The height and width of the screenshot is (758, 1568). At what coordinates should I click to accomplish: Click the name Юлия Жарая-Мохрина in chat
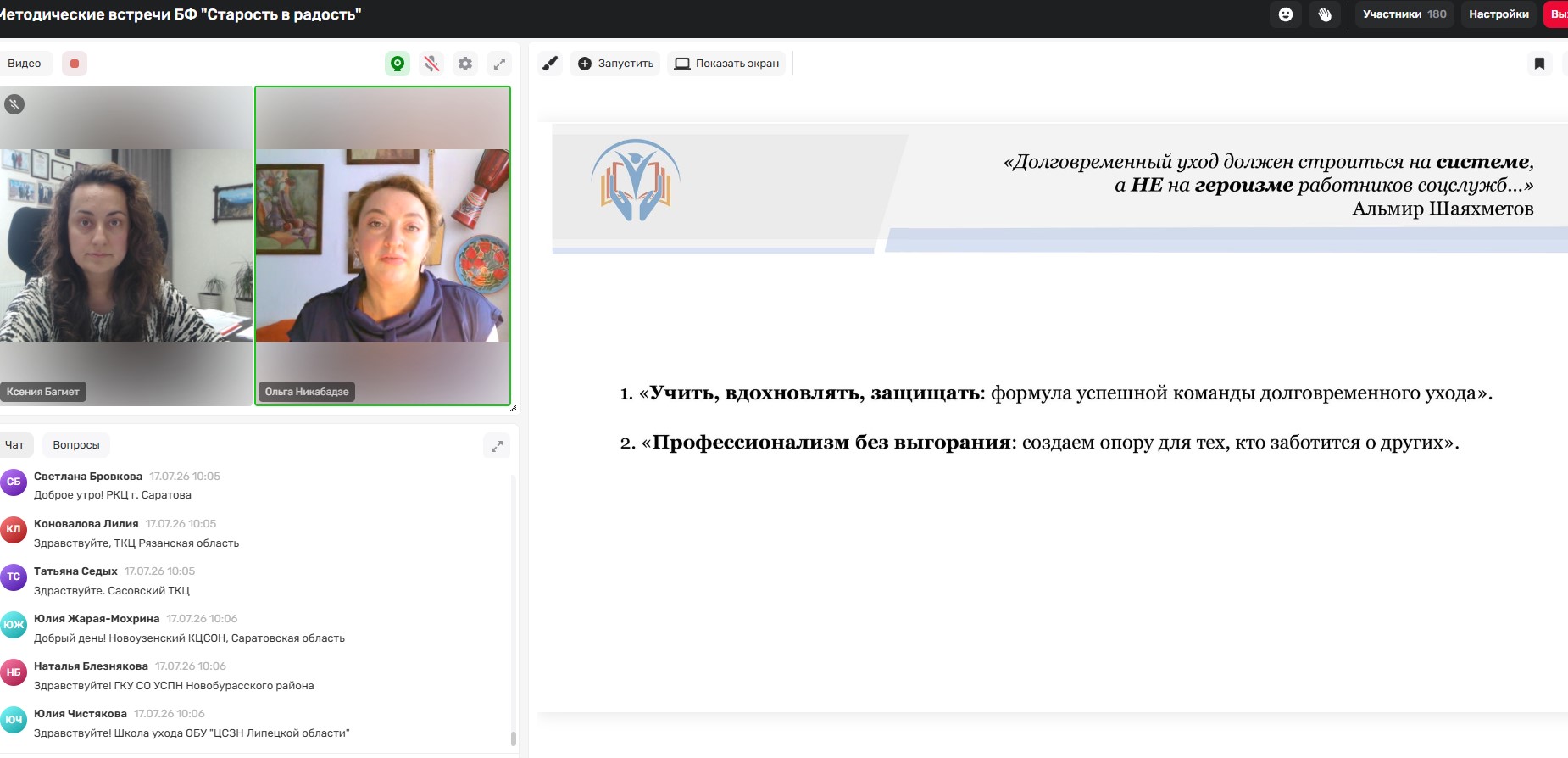click(97, 619)
